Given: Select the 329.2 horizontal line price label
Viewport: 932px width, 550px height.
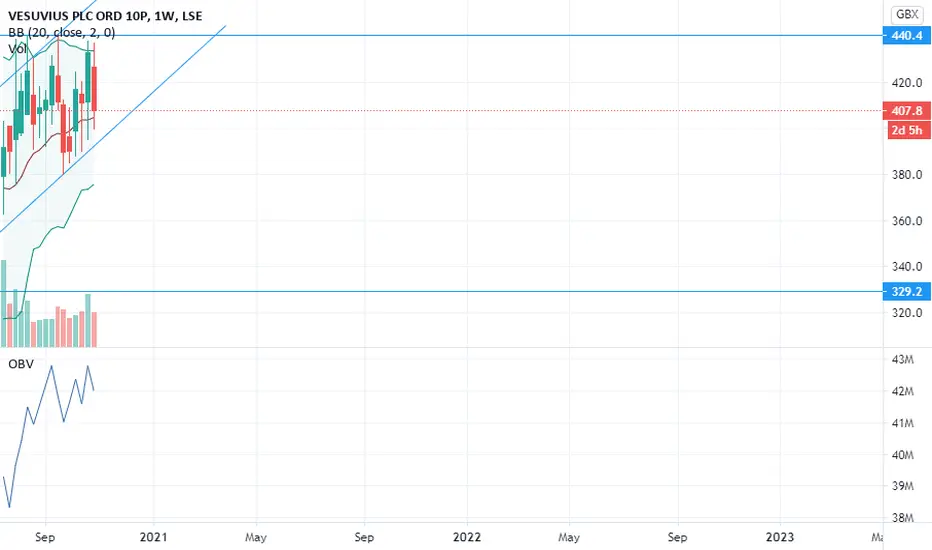Looking at the screenshot, I should coord(906,291).
